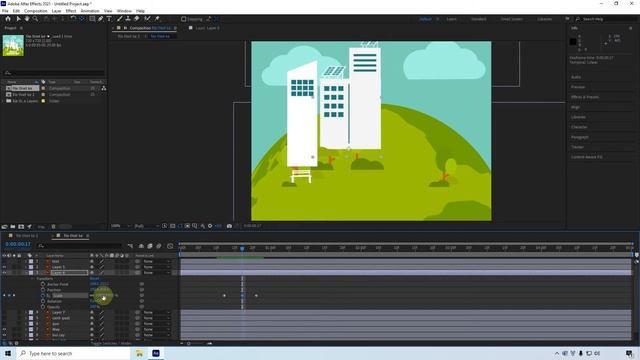Open the Graph Editor icon in timeline
Screen dimensions: 640x360
tap(170, 246)
